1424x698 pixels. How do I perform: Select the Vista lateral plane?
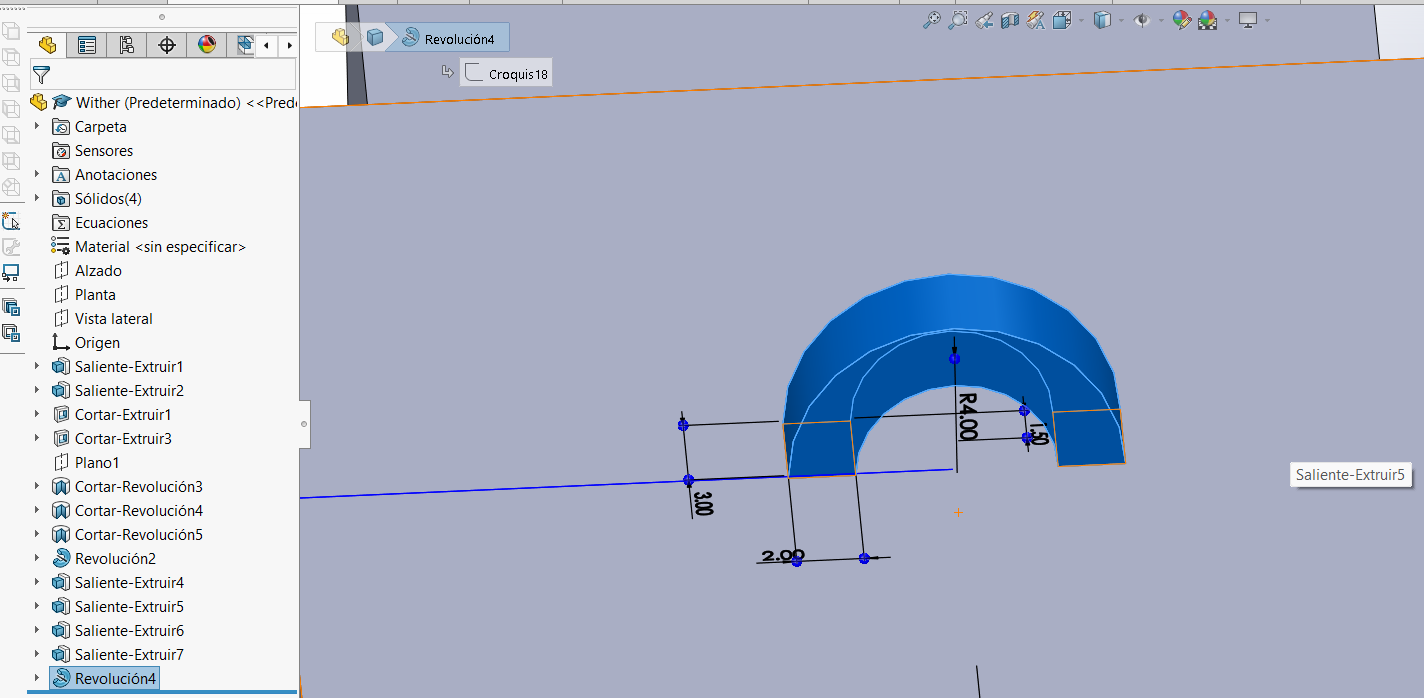(114, 319)
